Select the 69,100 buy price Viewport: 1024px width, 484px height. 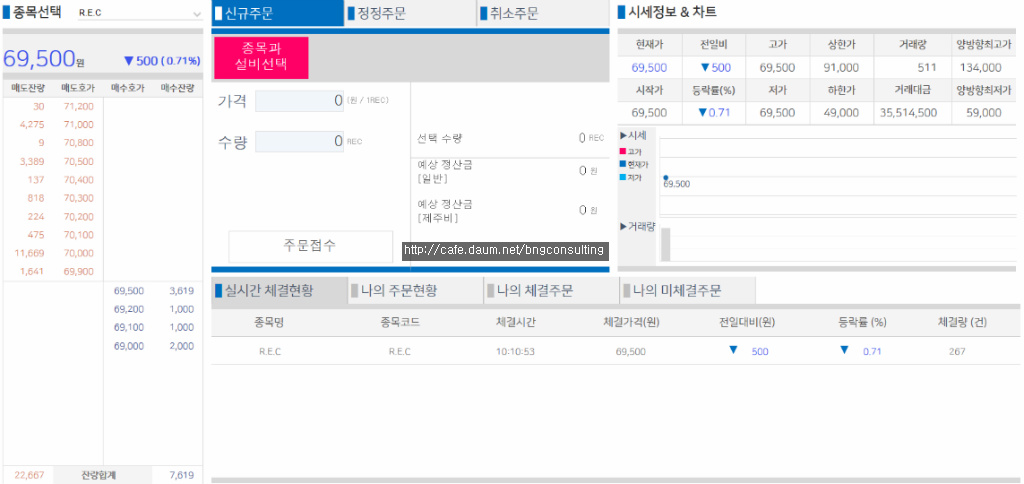pyautogui.click(x=129, y=327)
